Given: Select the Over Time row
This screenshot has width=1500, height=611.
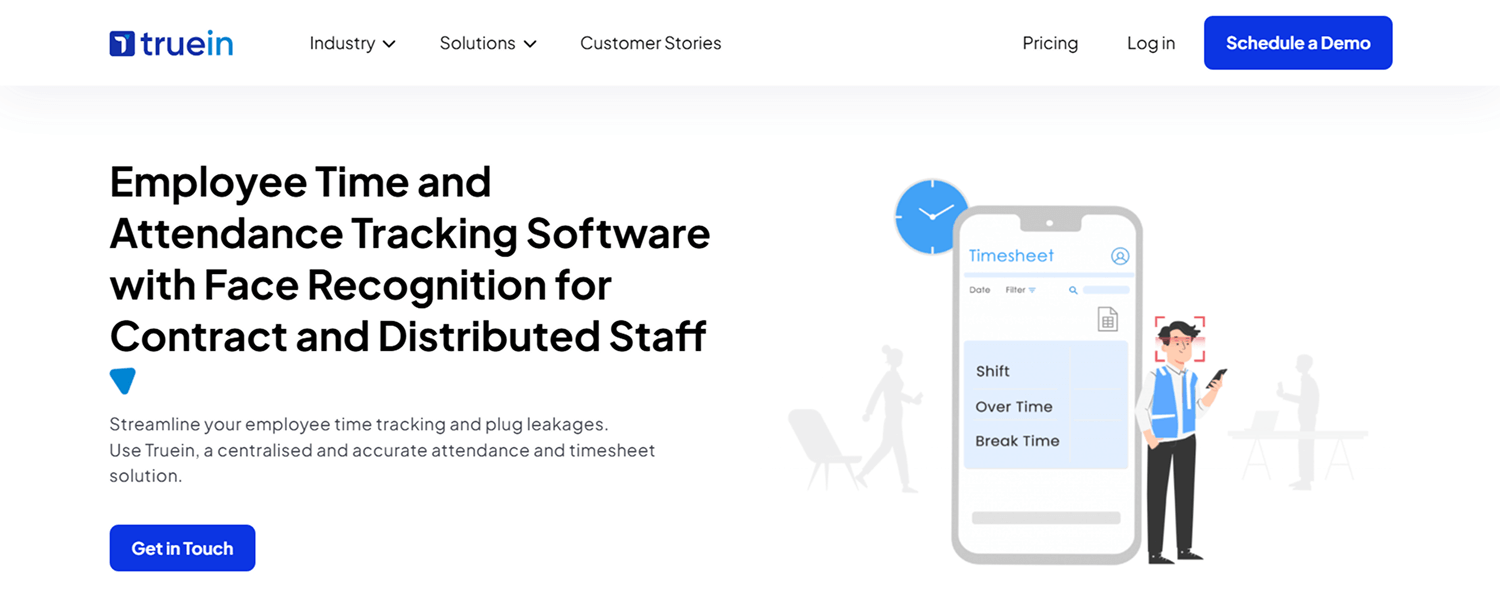Looking at the screenshot, I should (1046, 406).
